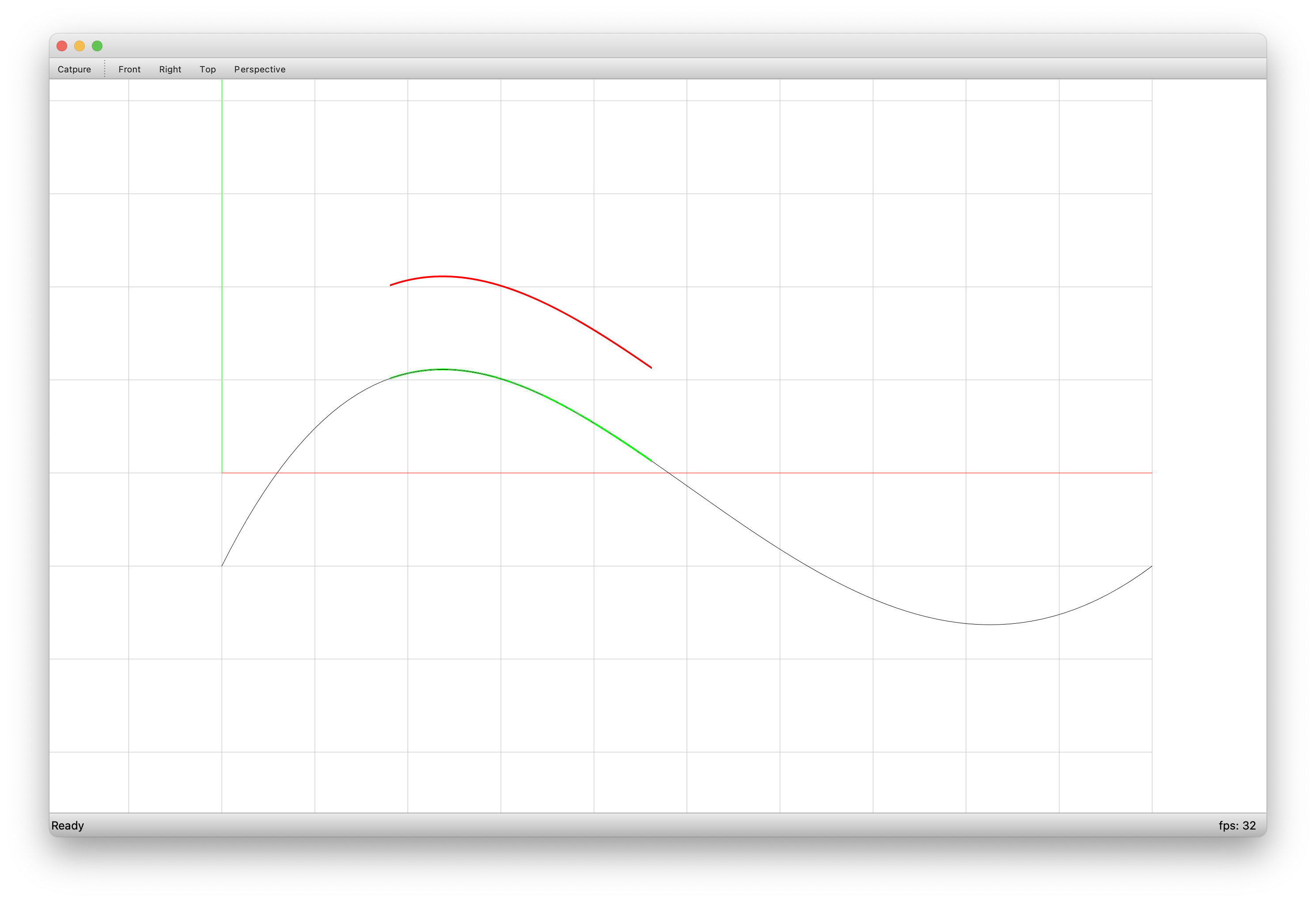Switch to the Right view

pyautogui.click(x=170, y=69)
